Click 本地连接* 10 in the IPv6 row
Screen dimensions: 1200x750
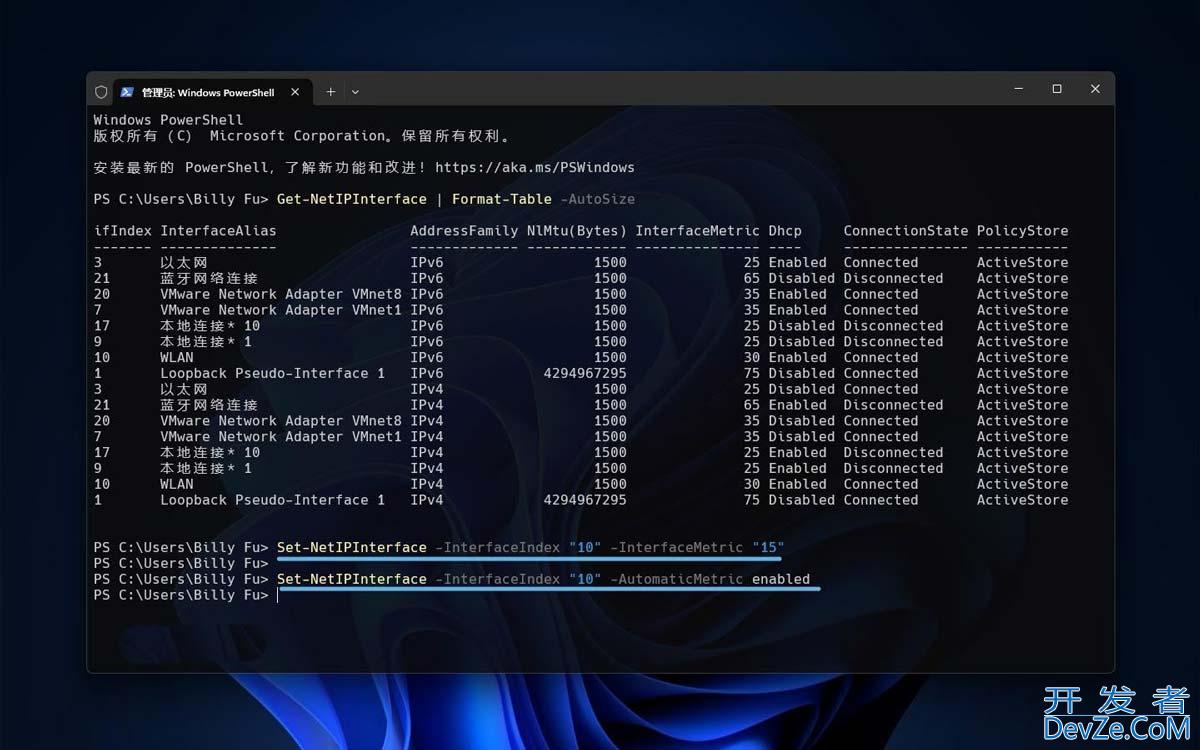[x=210, y=326]
